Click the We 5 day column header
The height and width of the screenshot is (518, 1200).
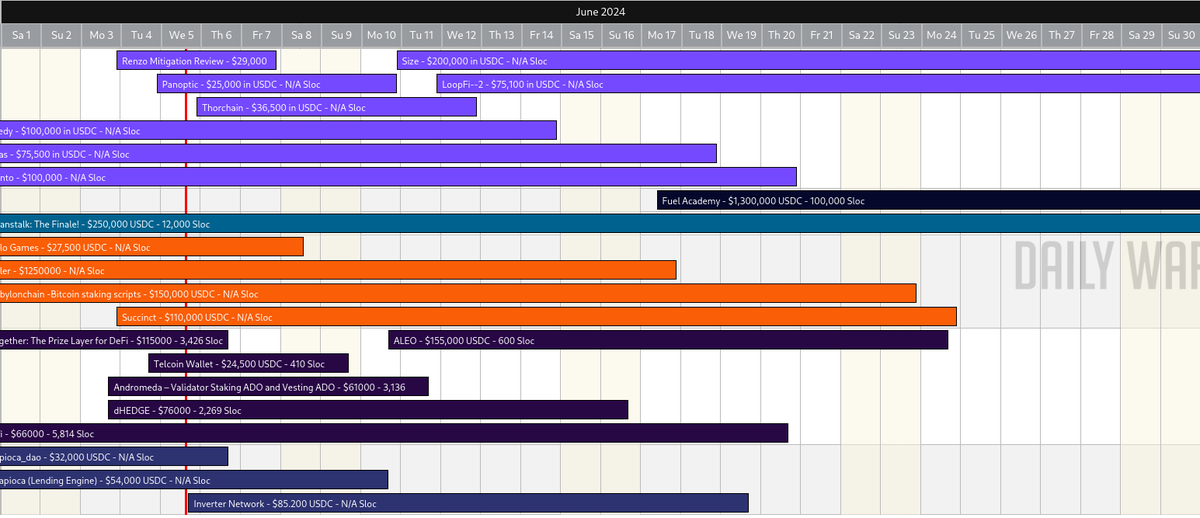[x=181, y=35]
